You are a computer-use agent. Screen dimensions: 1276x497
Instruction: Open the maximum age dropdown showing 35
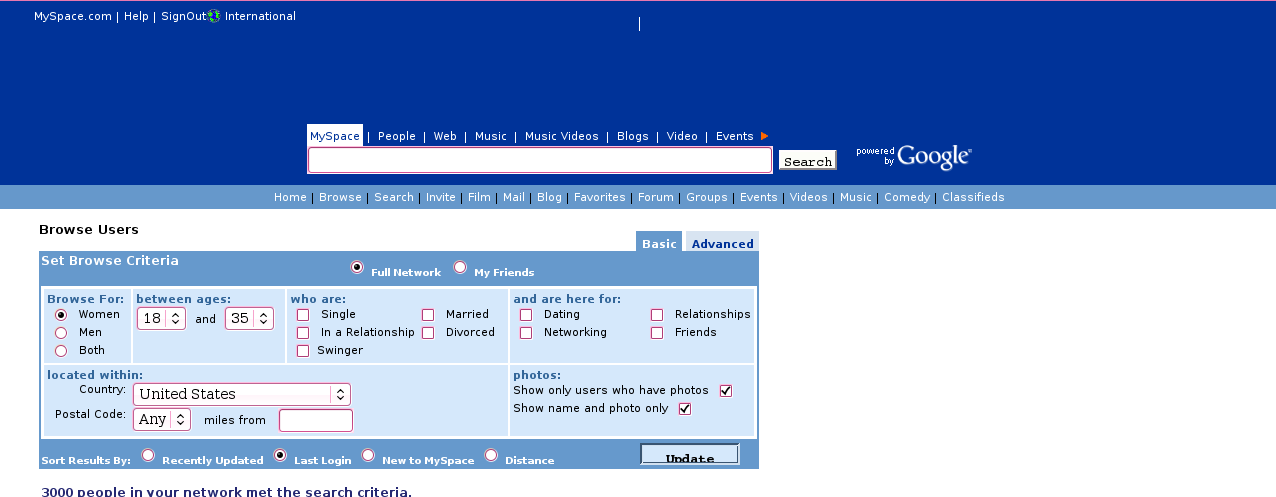tap(249, 319)
